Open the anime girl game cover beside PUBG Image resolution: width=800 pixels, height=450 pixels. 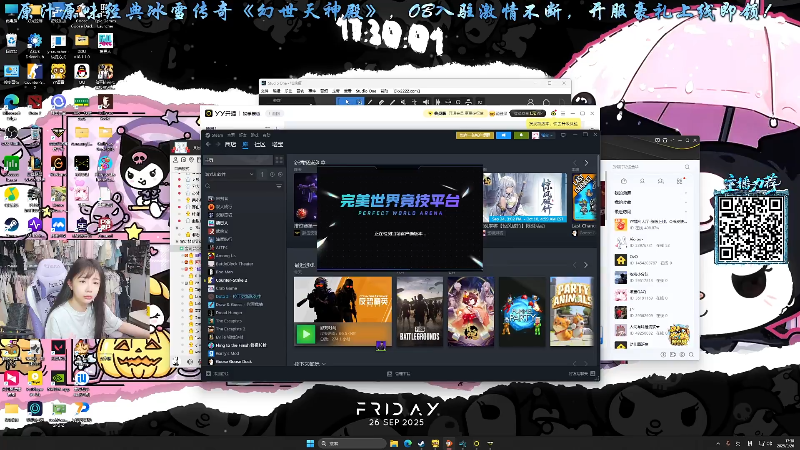[470, 311]
